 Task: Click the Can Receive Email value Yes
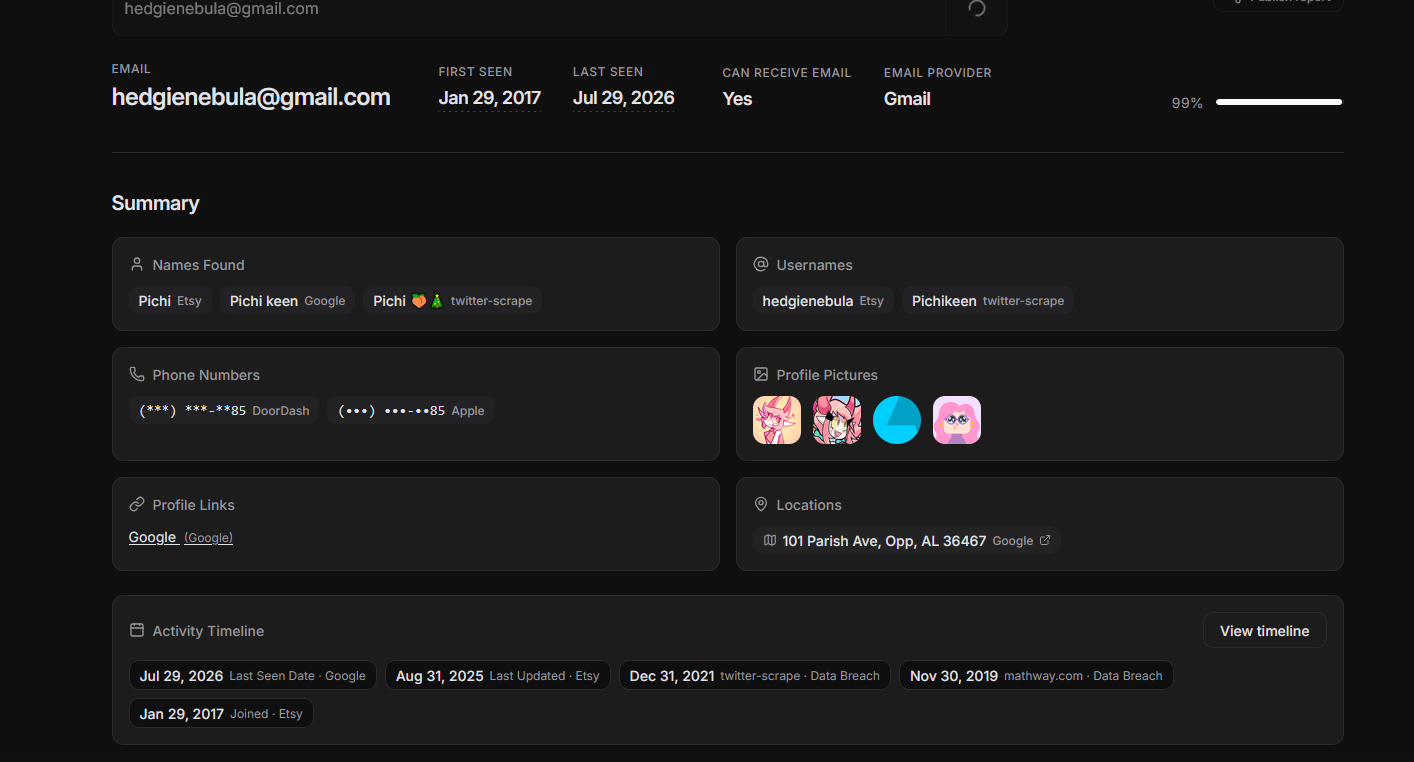[x=738, y=99]
